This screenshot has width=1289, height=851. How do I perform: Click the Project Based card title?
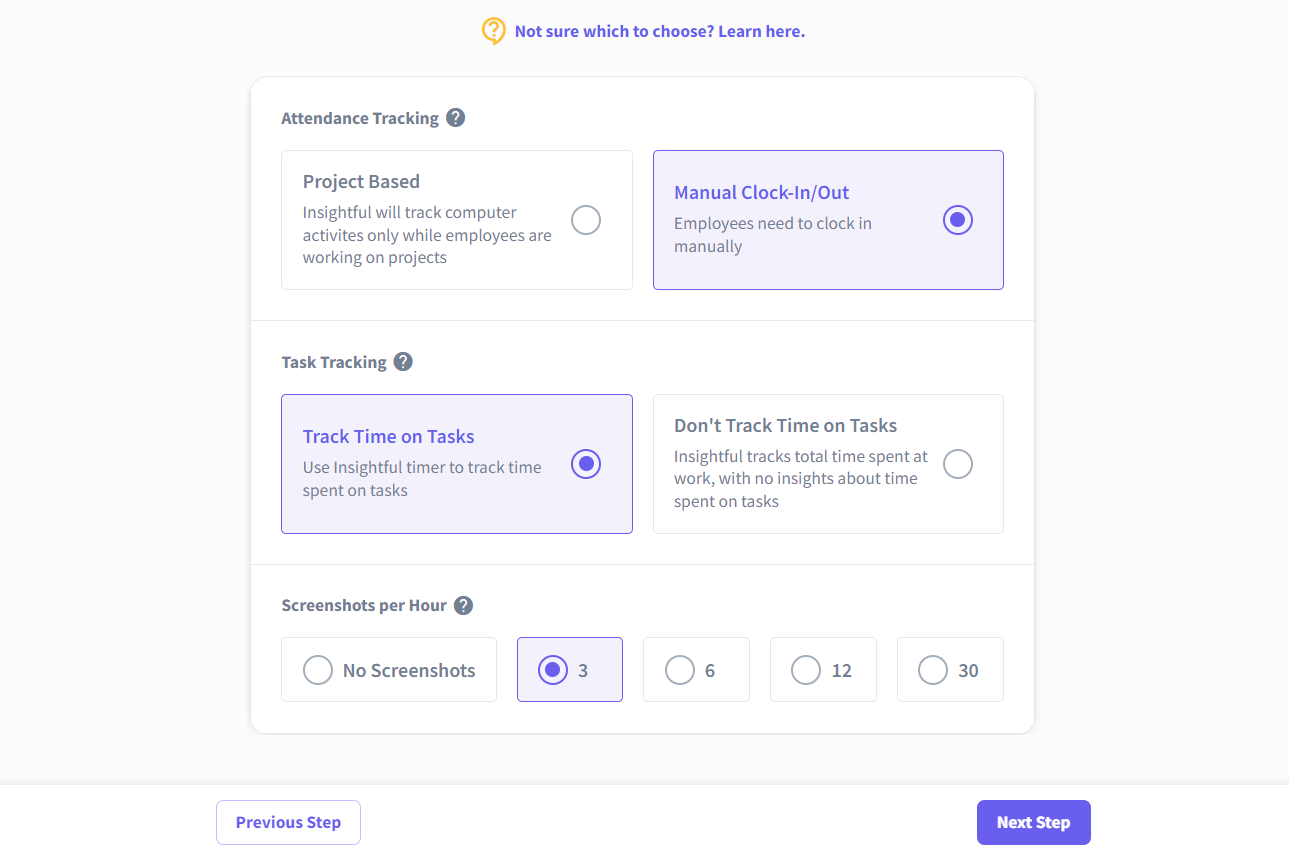point(361,182)
